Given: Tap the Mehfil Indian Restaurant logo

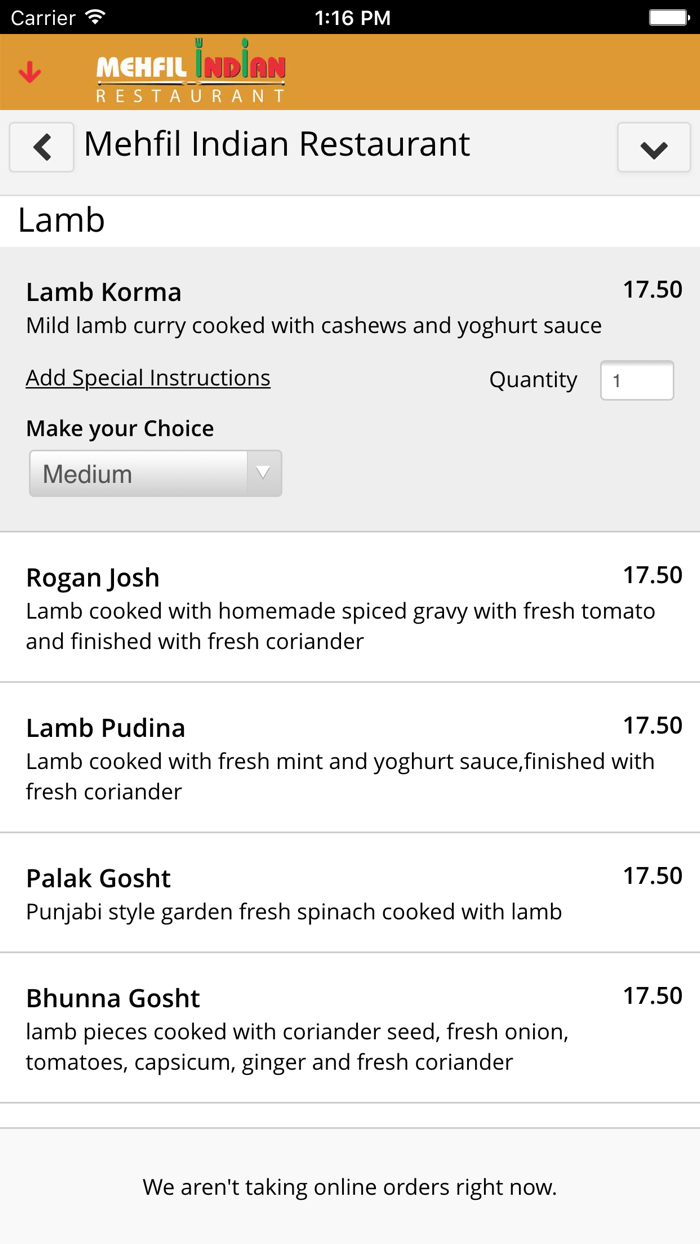Looking at the screenshot, I should 190,70.
